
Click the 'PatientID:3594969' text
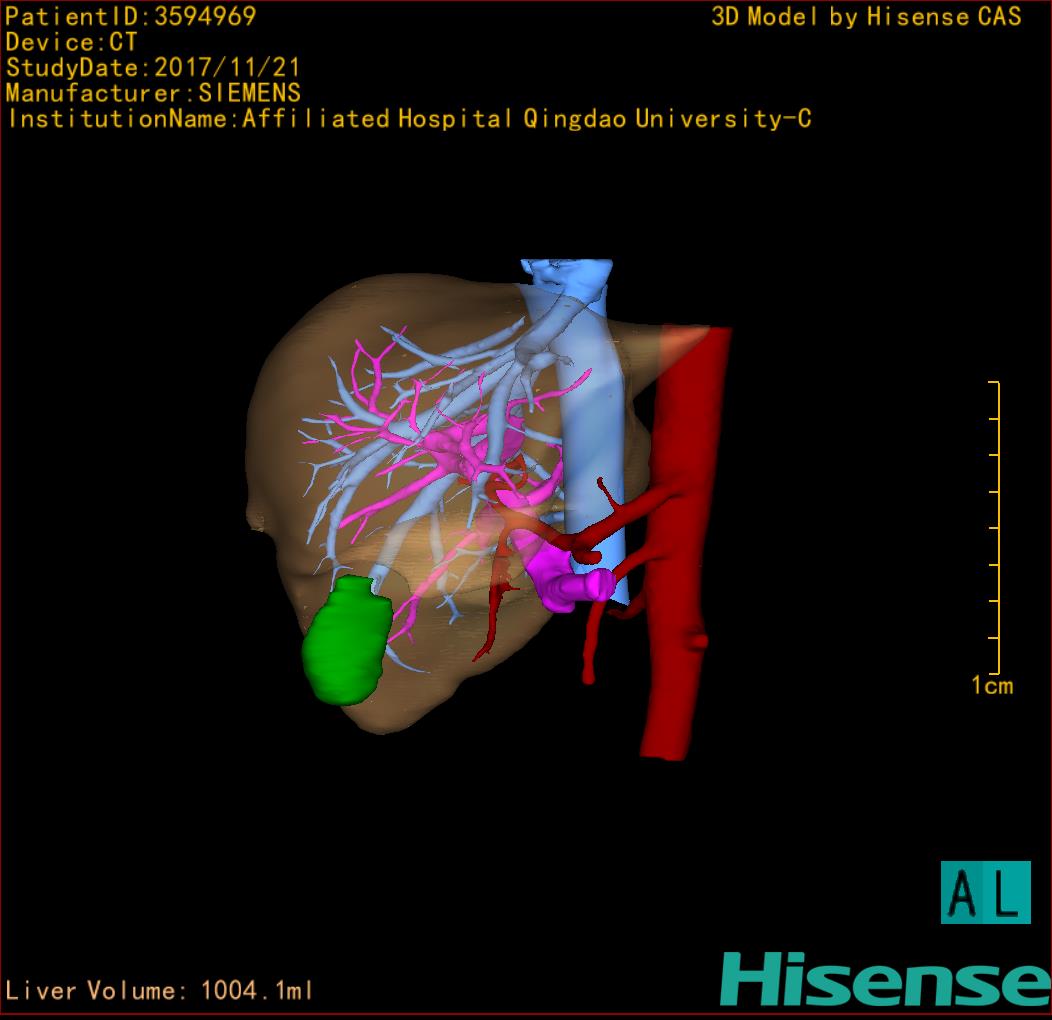click(x=130, y=16)
